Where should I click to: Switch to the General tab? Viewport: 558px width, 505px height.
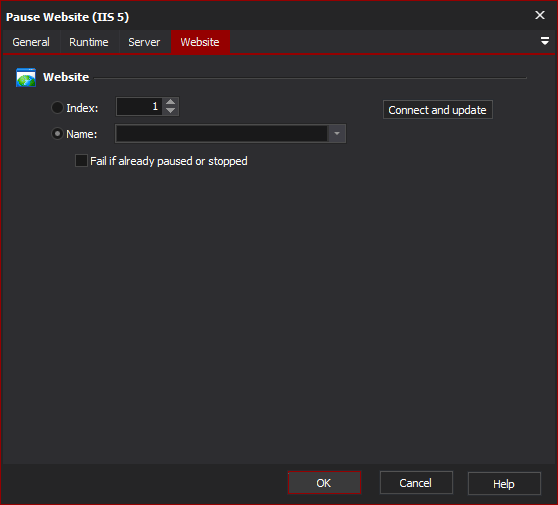tap(31, 42)
